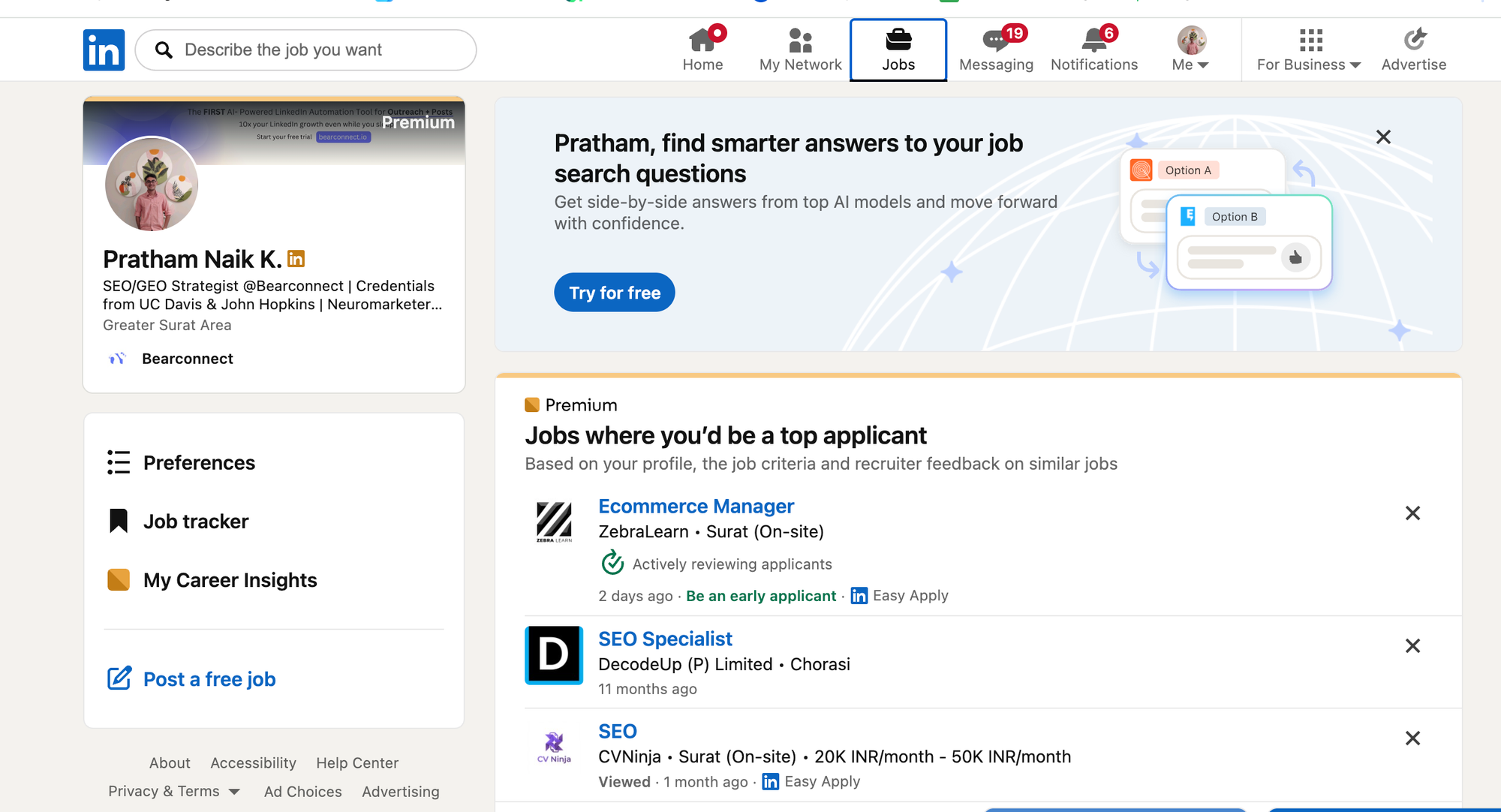Open Preferences list icon
Viewport: 1501px width, 812px height.
pos(119,462)
